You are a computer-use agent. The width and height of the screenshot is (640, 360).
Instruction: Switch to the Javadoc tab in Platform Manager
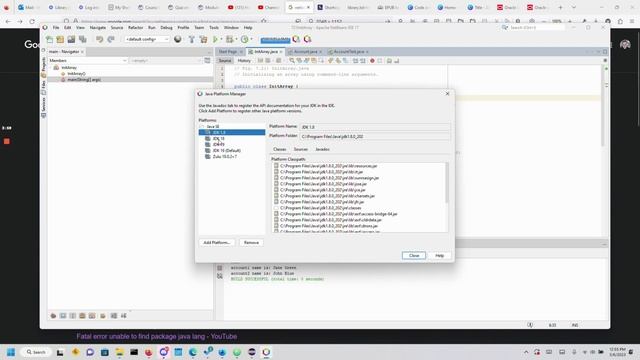(x=322, y=149)
